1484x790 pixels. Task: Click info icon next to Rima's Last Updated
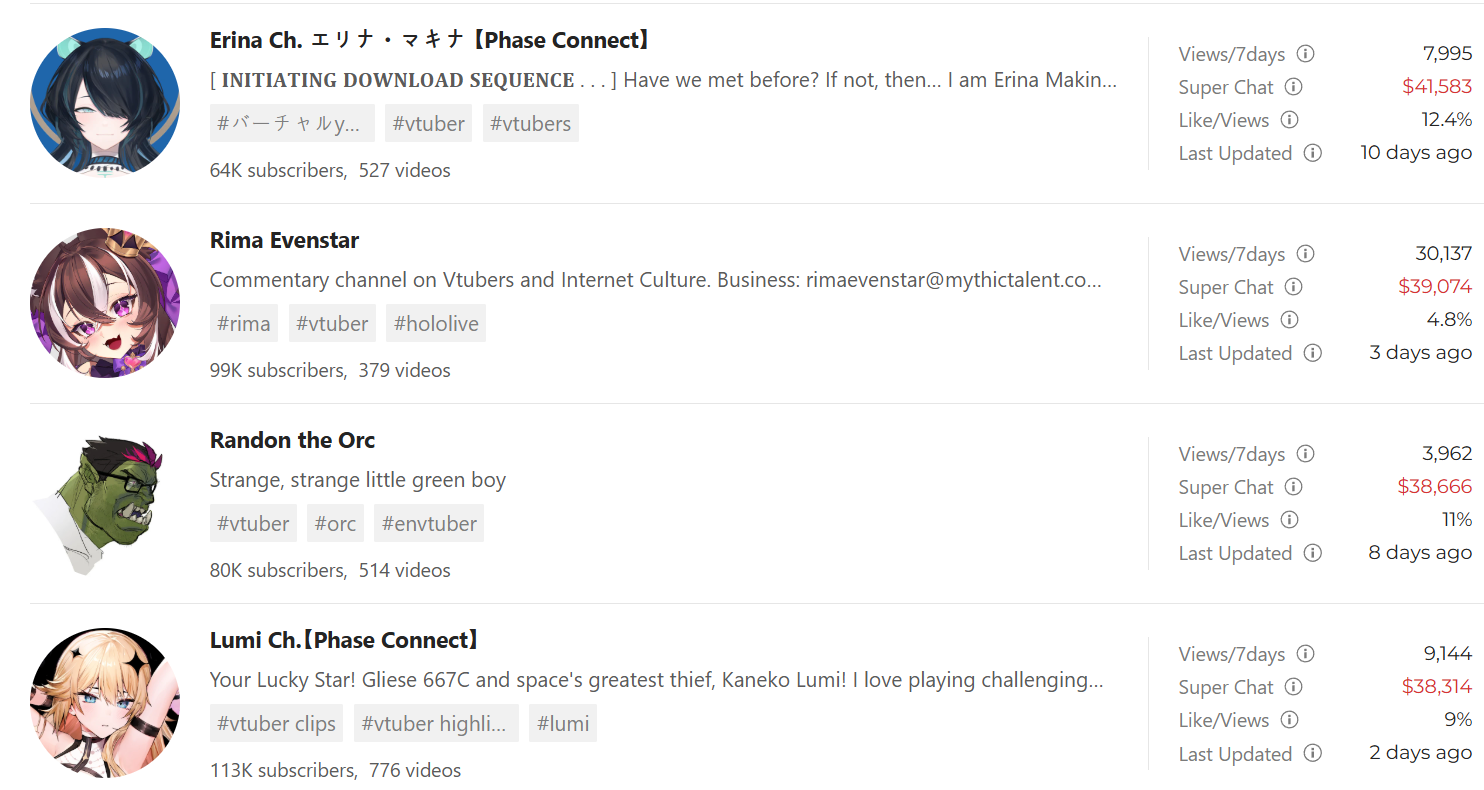point(1313,353)
